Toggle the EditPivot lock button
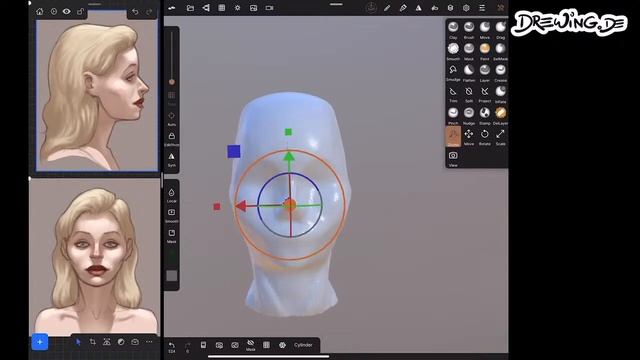640x360 pixels. (x=171, y=139)
